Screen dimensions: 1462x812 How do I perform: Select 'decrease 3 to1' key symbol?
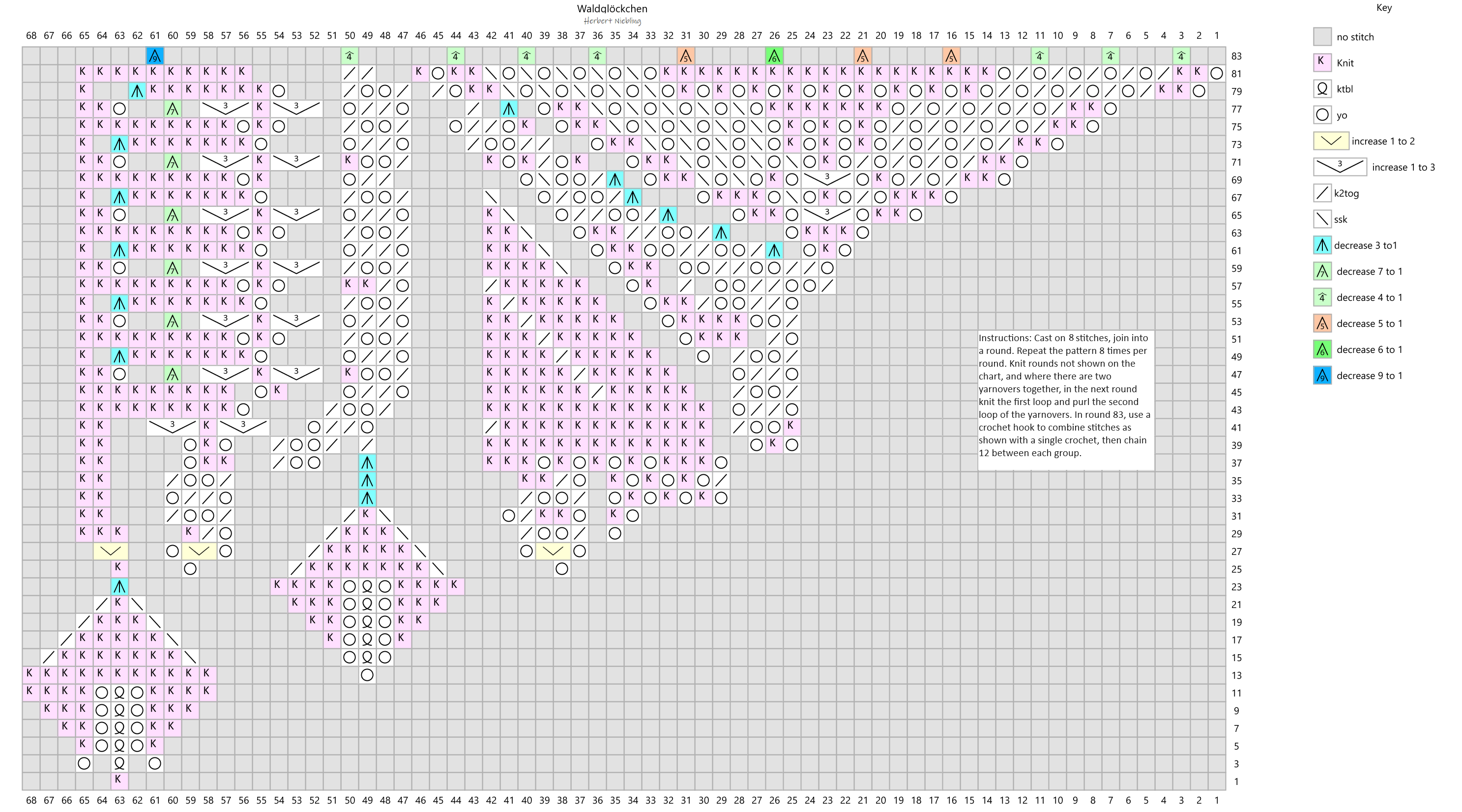pyautogui.click(x=1322, y=245)
